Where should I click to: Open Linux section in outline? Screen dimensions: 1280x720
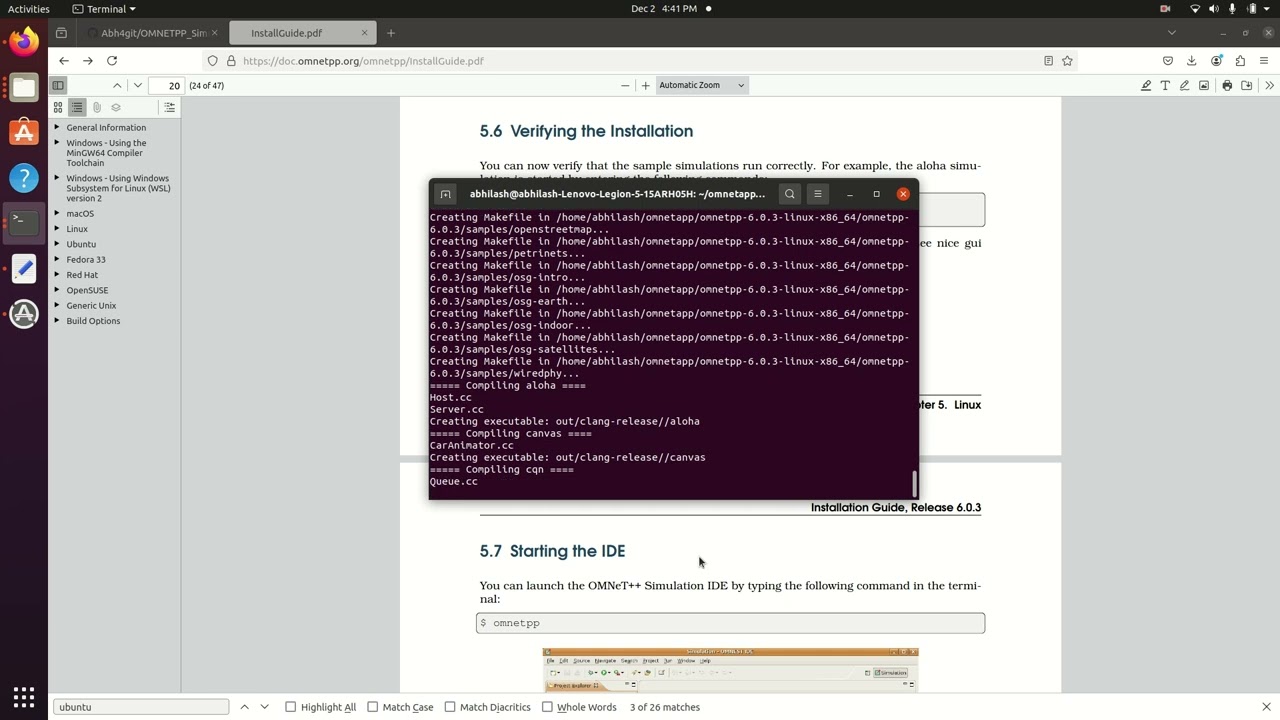[x=77, y=229]
